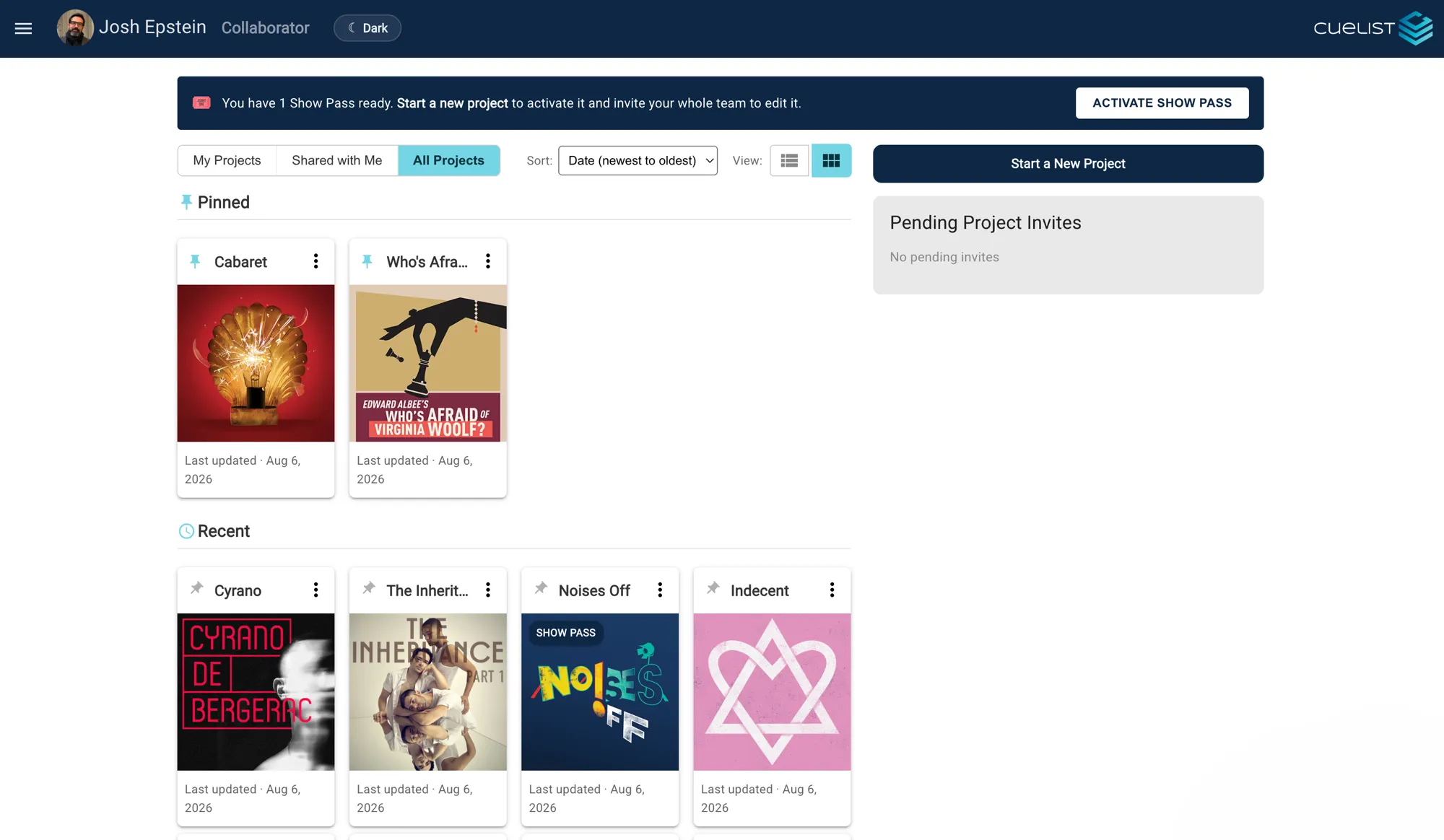Click the CueList logo

coord(1373,28)
